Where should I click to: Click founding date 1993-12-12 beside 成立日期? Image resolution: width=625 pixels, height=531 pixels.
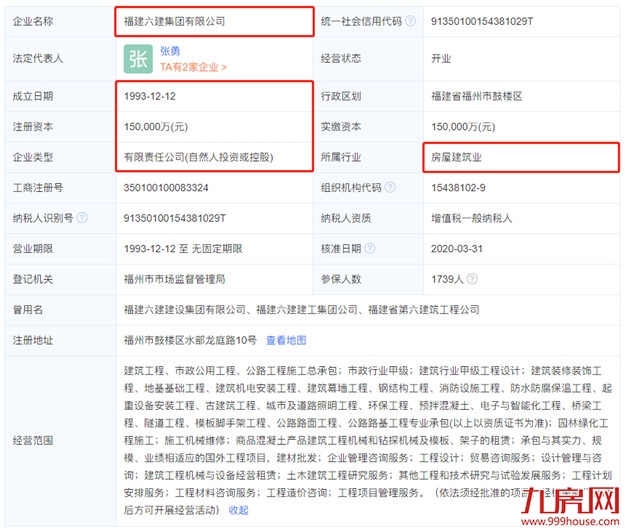pyautogui.click(x=150, y=96)
